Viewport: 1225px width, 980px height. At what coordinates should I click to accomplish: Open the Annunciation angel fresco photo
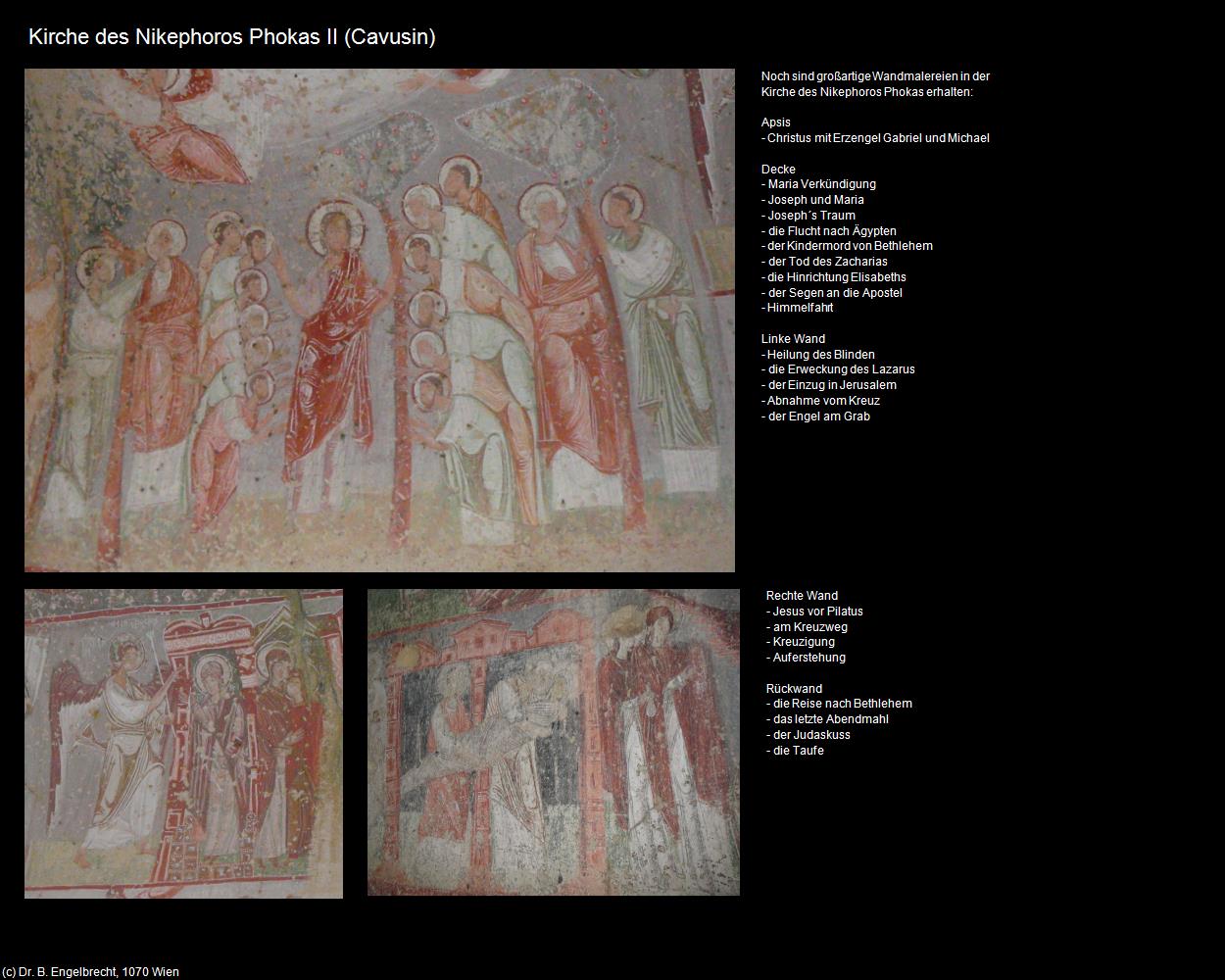pyautogui.click(x=183, y=744)
